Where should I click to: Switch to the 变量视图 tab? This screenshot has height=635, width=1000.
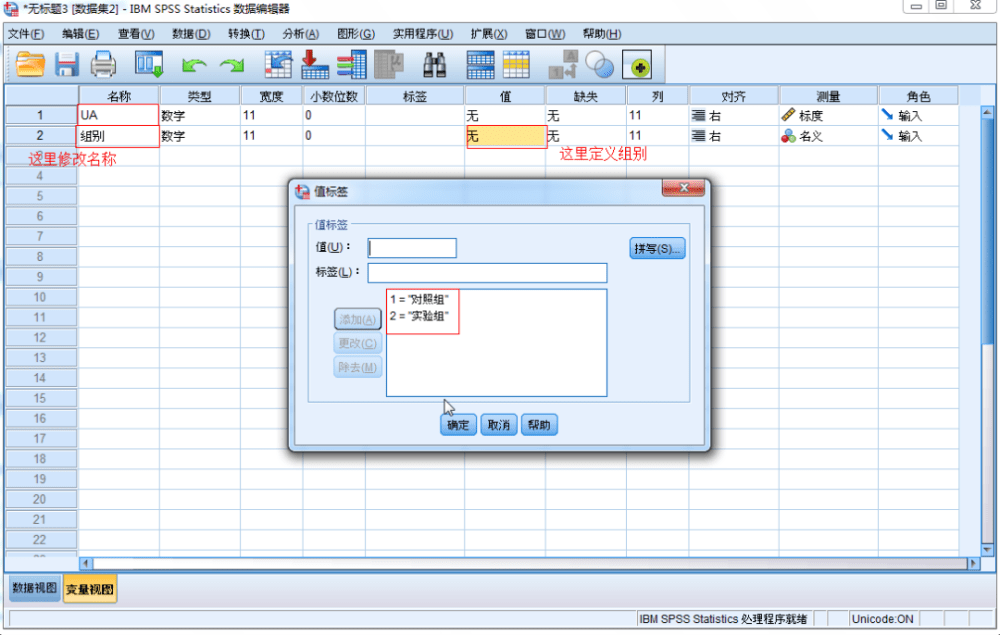tap(90, 589)
